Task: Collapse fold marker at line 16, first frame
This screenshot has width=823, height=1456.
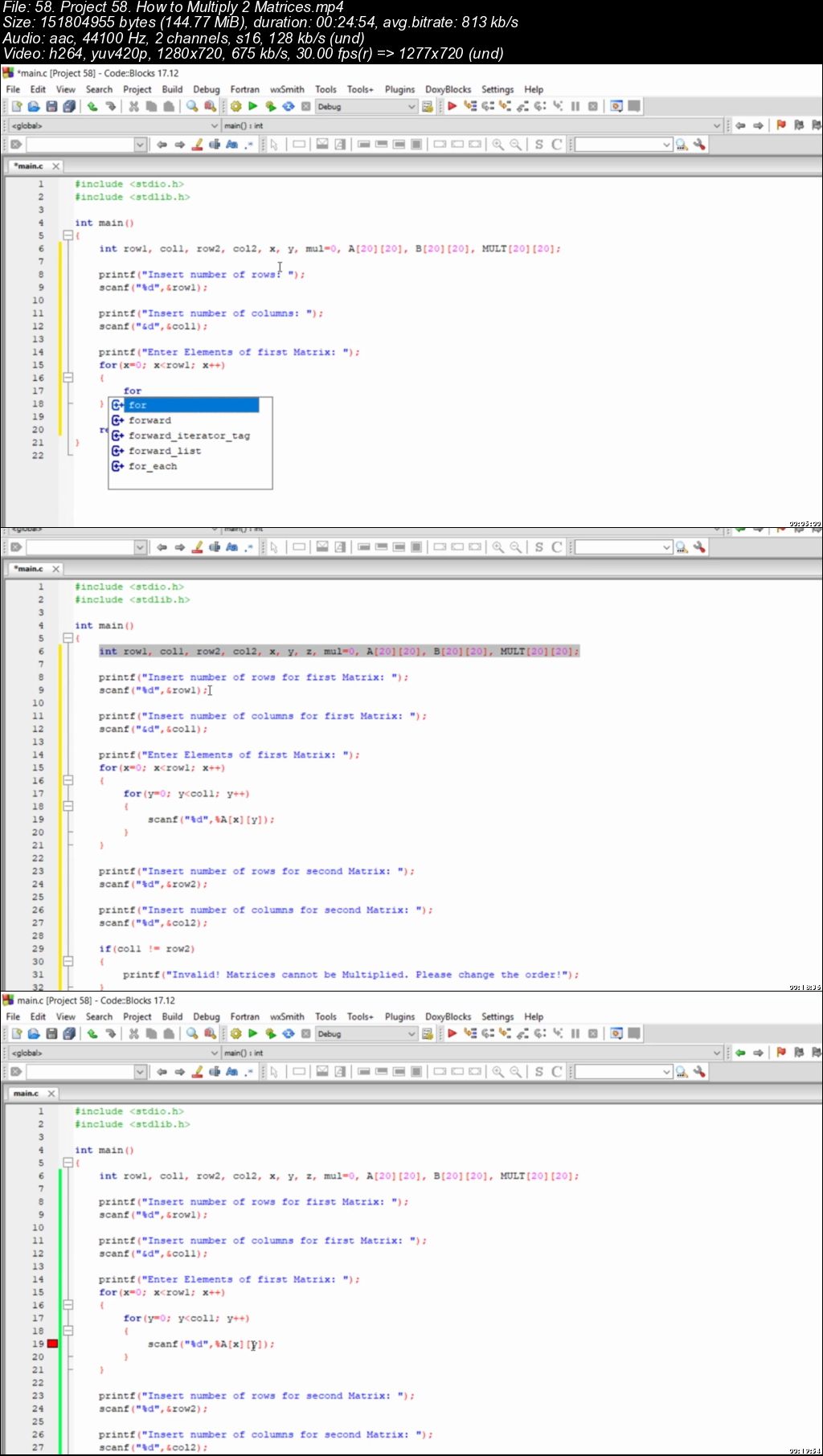Action: (x=68, y=378)
